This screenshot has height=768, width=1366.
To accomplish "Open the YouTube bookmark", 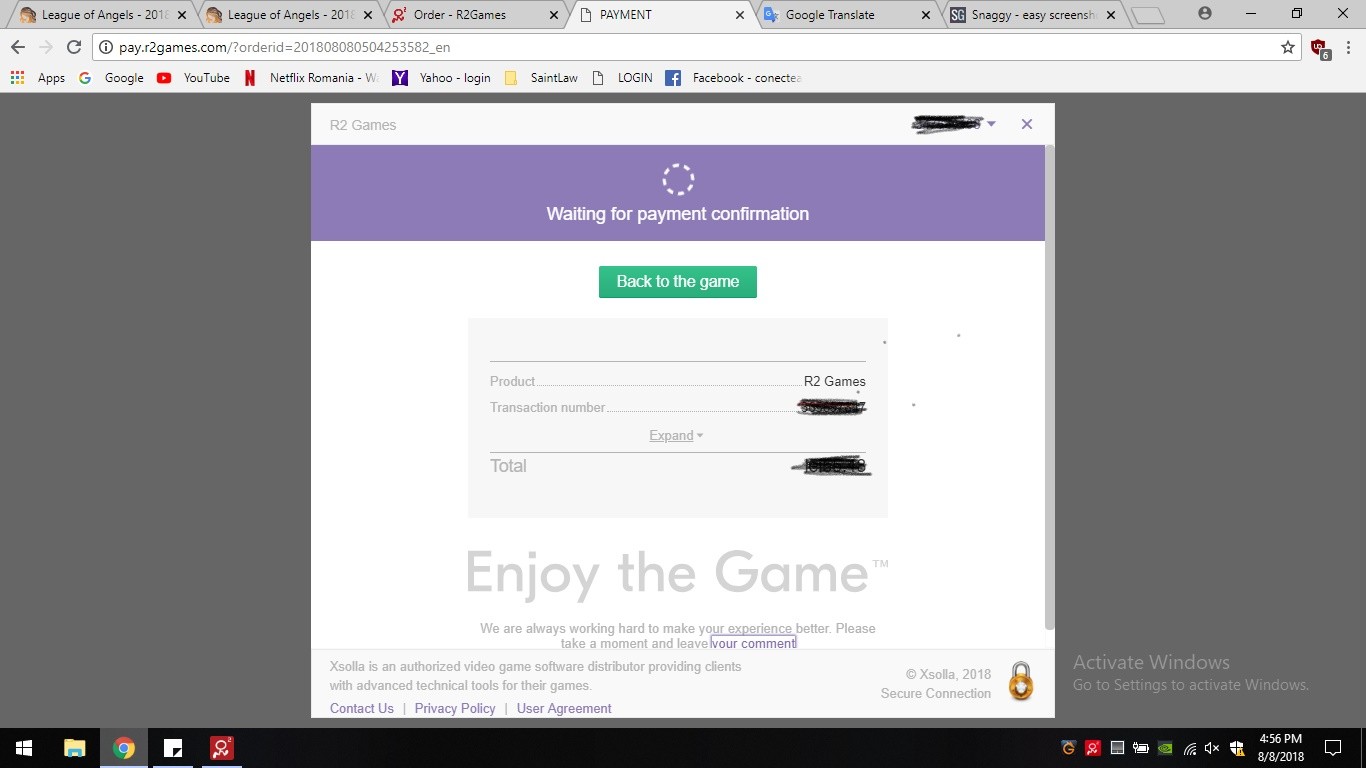I will [194, 78].
